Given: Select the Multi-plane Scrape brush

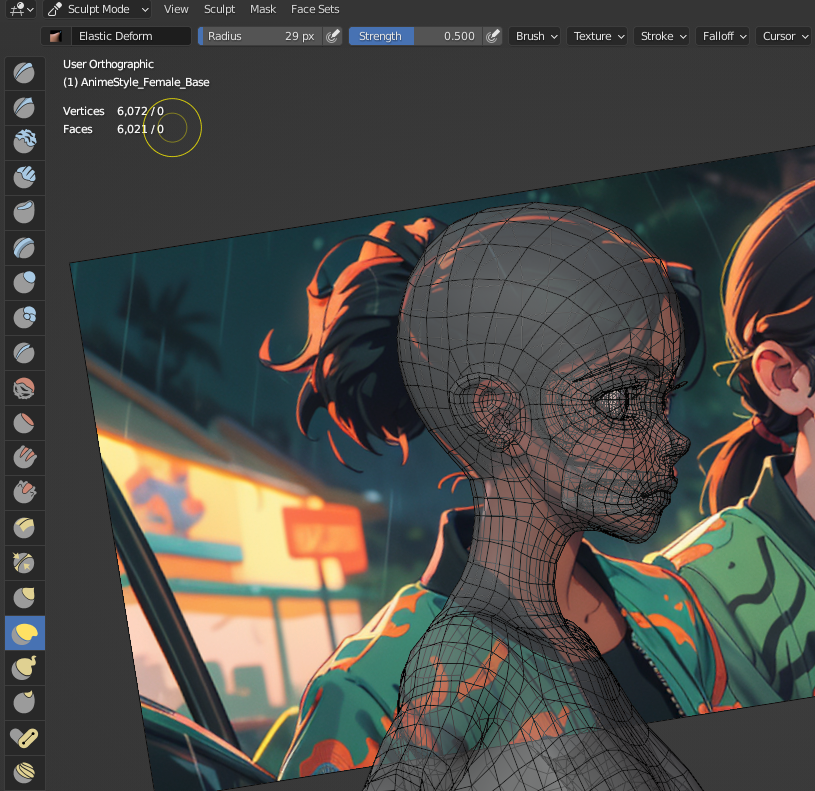Looking at the screenshot, I should tap(24, 528).
